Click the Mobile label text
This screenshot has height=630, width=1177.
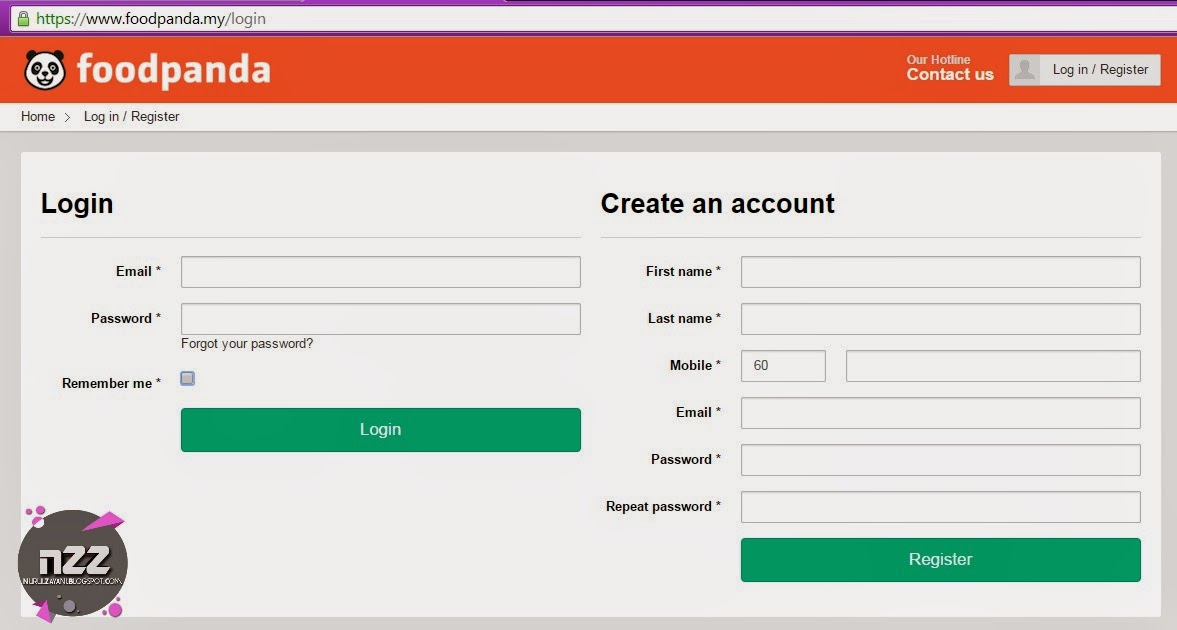pos(695,365)
